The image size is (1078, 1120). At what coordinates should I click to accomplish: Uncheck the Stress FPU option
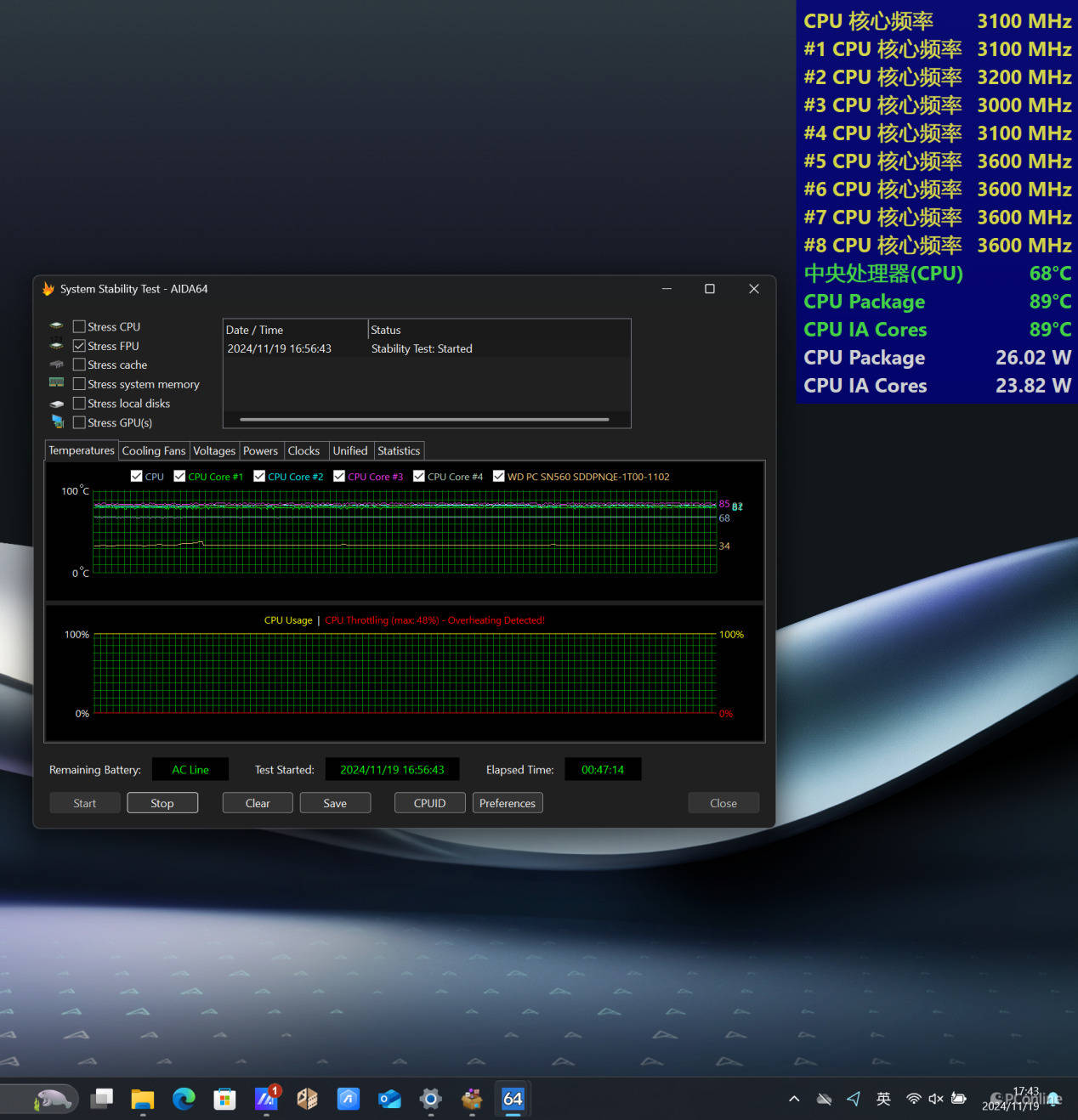(79, 346)
